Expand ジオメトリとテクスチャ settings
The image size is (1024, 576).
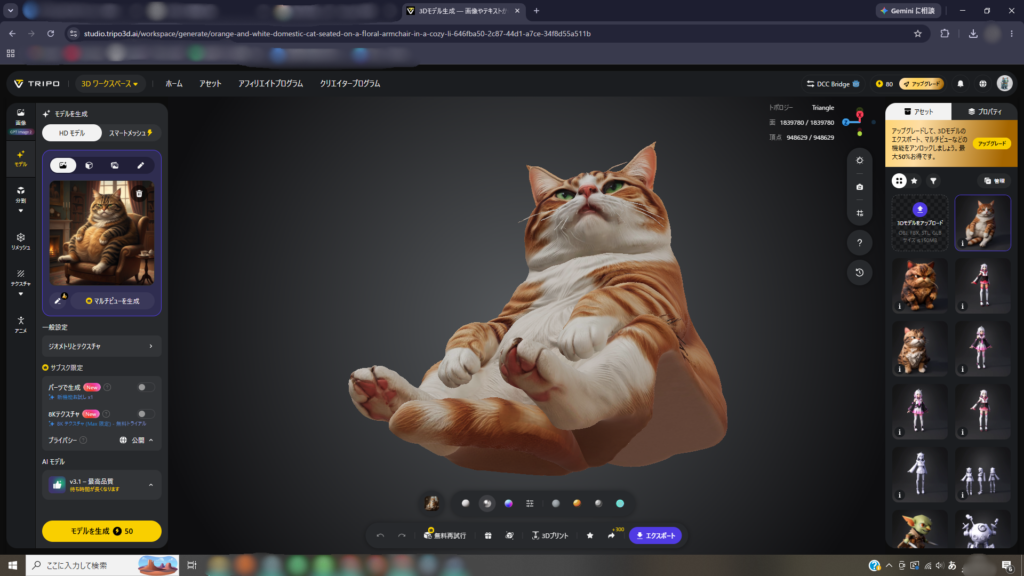(x=101, y=346)
